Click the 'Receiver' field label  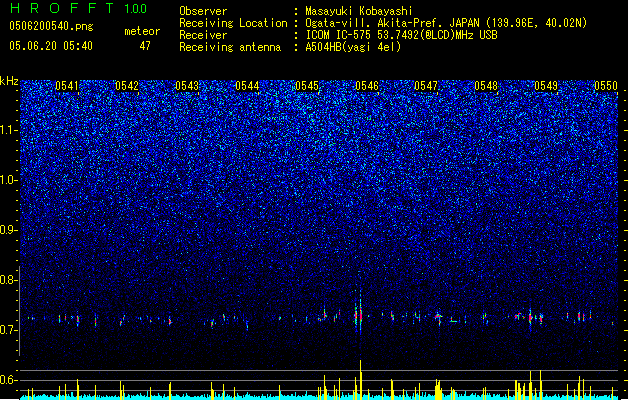point(203,35)
